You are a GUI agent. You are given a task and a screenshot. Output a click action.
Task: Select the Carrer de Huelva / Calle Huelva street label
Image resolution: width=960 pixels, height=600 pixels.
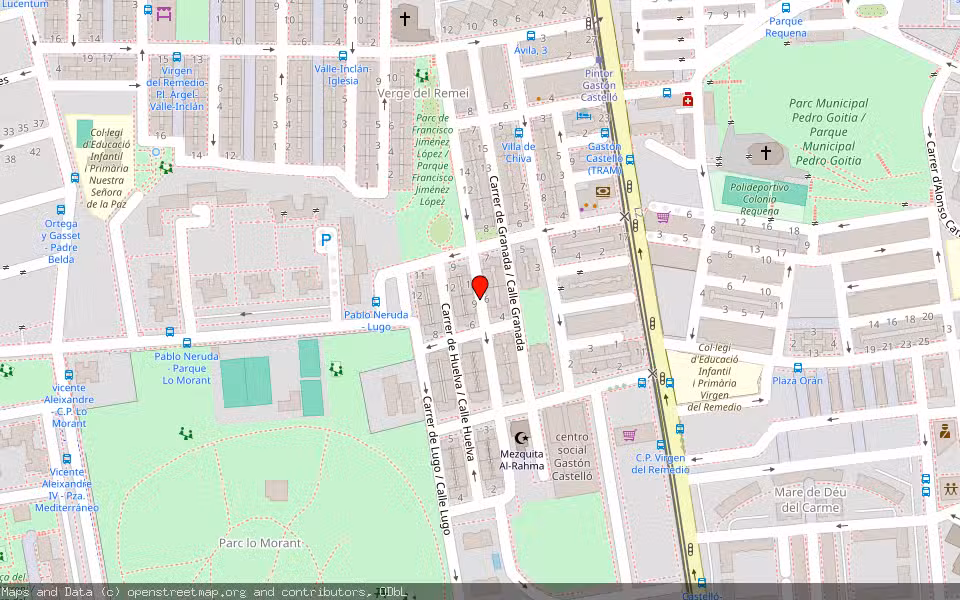[458, 382]
